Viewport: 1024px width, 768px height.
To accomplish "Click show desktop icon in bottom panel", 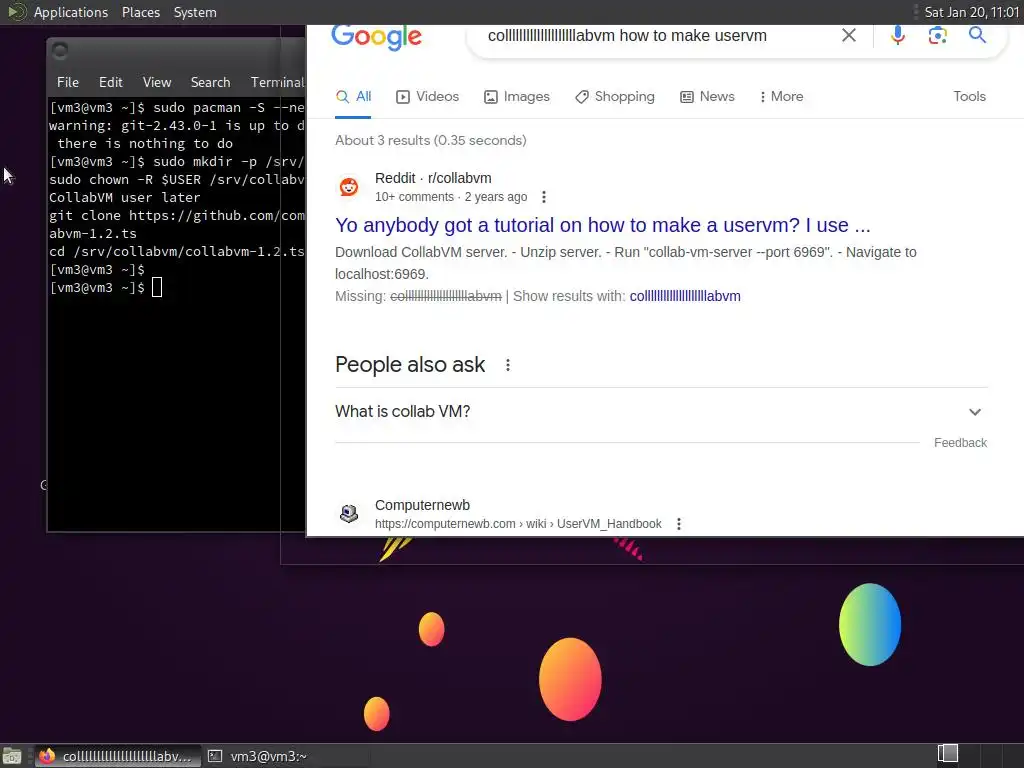I will pyautogui.click(x=12, y=756).
